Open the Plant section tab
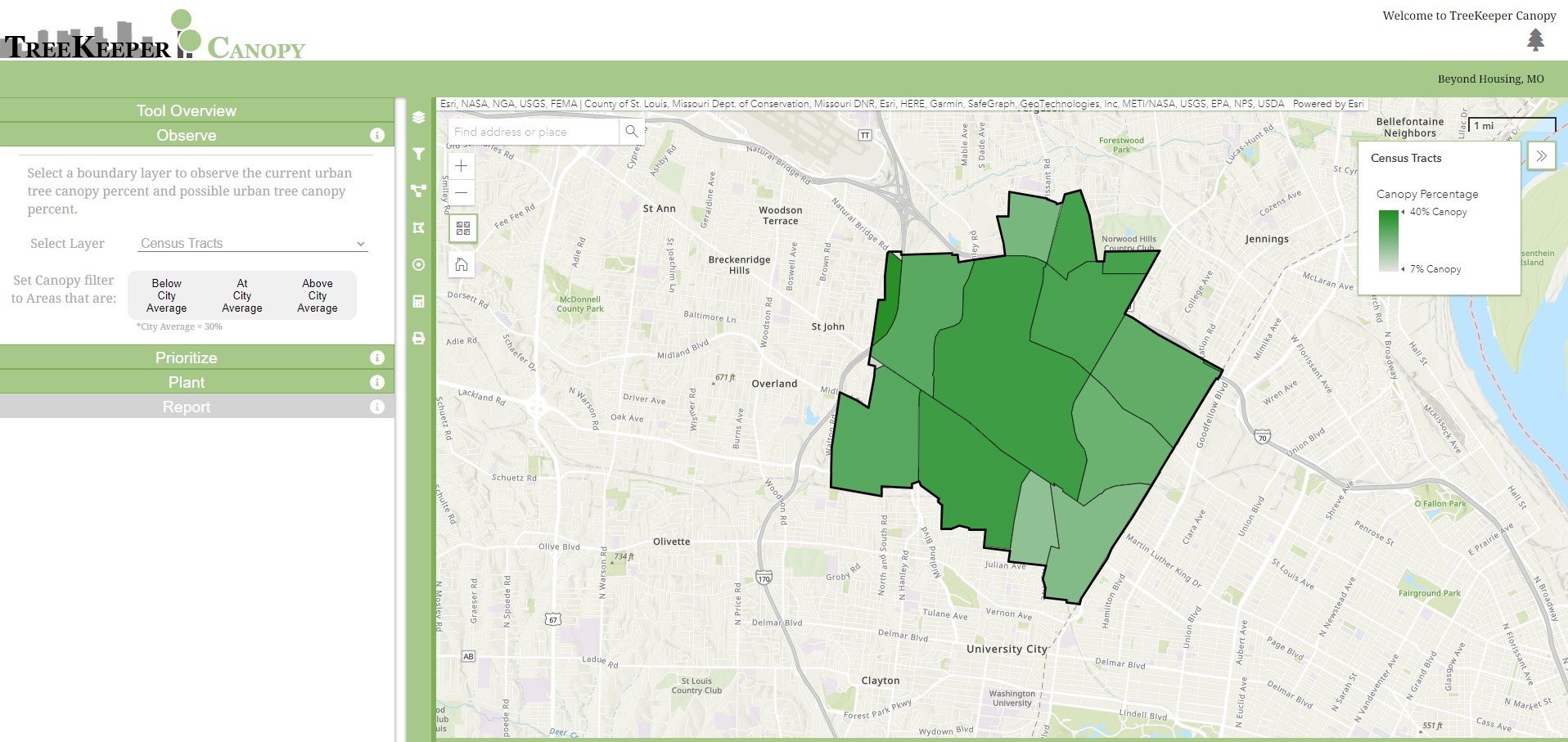Image resolution: width=1568 pixels, height=742 pixels. 187,382
